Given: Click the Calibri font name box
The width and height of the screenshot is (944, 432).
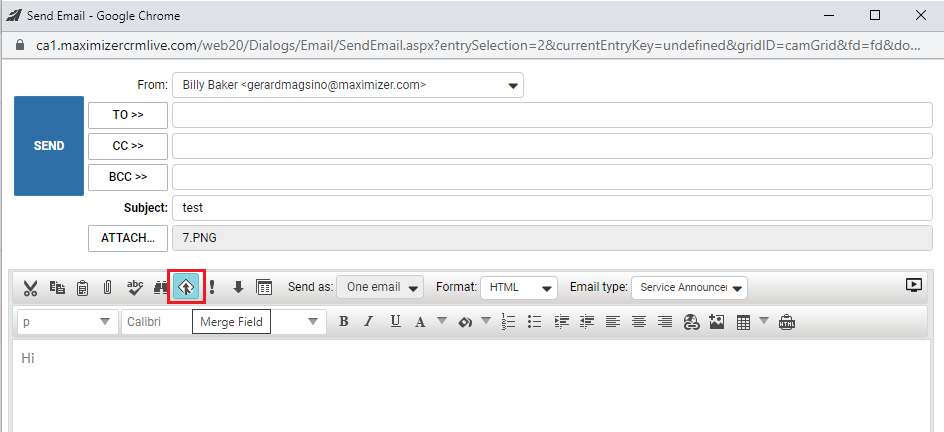Looking at the screenshot, I should point(157,322).
